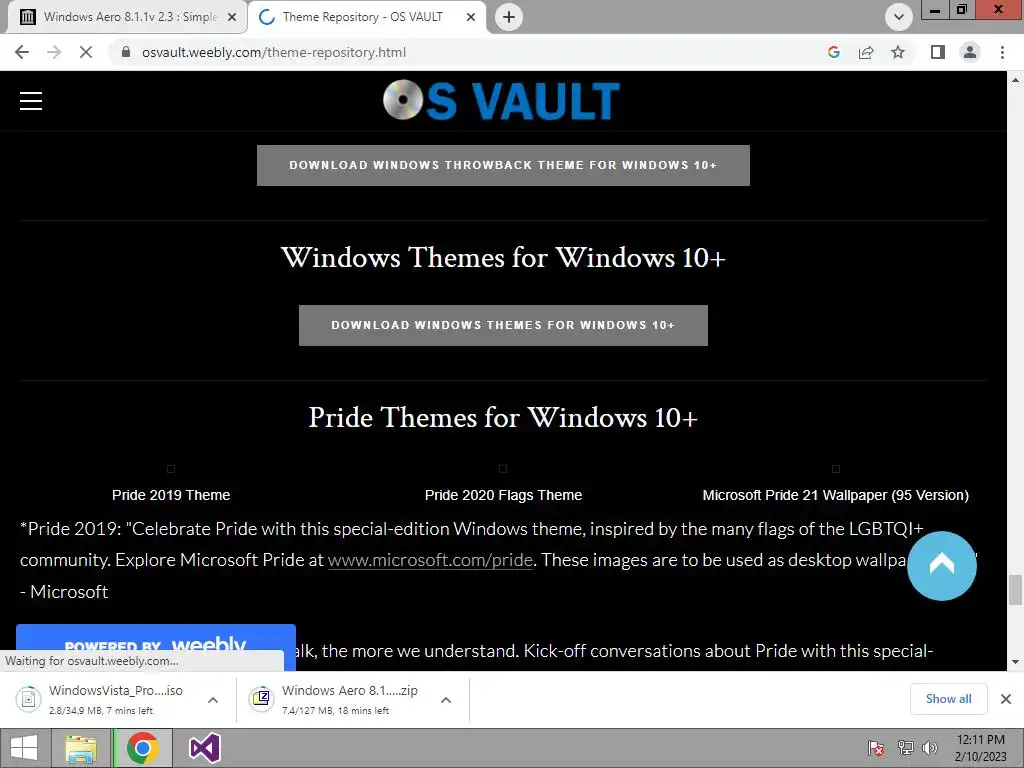Select the Theme Repository - OS VAULT tab
Screen dimensions: 1024x768
367,17
